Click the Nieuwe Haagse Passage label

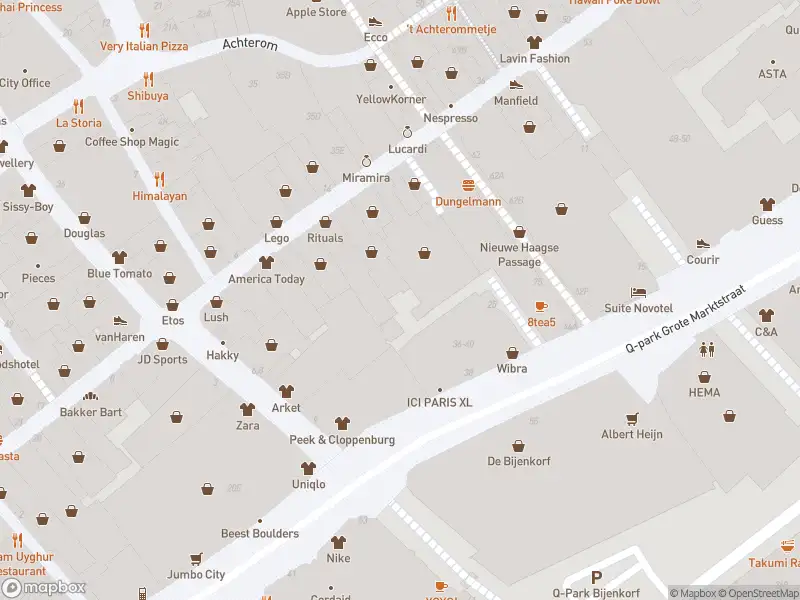click(x=519, y=255)
